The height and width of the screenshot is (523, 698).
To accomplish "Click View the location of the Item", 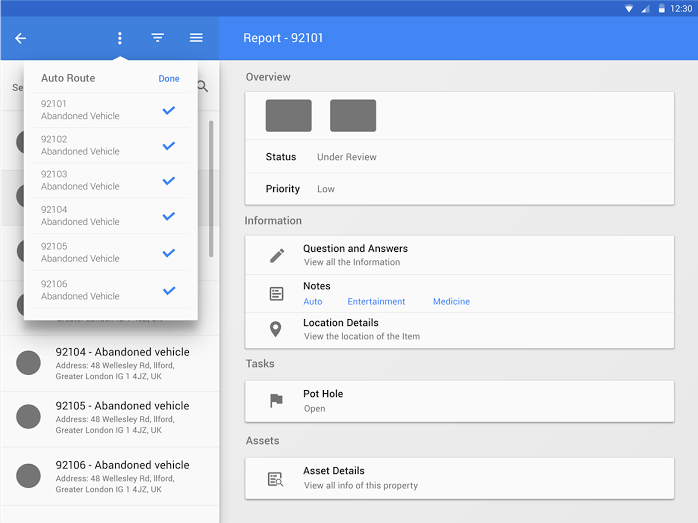I will point(362,337).
